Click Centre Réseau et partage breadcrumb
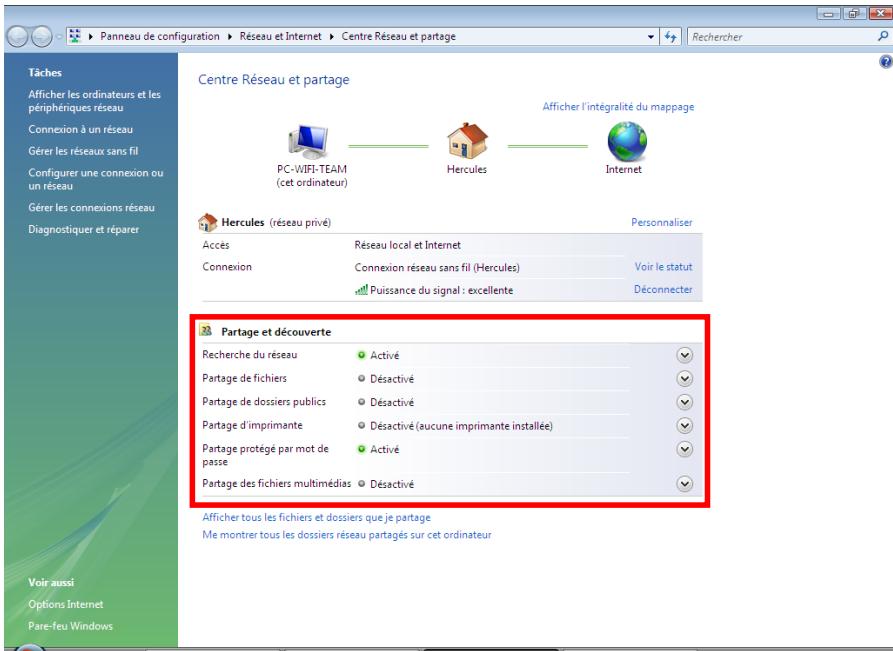The height and width of the screenshot is (651, 893). pos(399,36)
